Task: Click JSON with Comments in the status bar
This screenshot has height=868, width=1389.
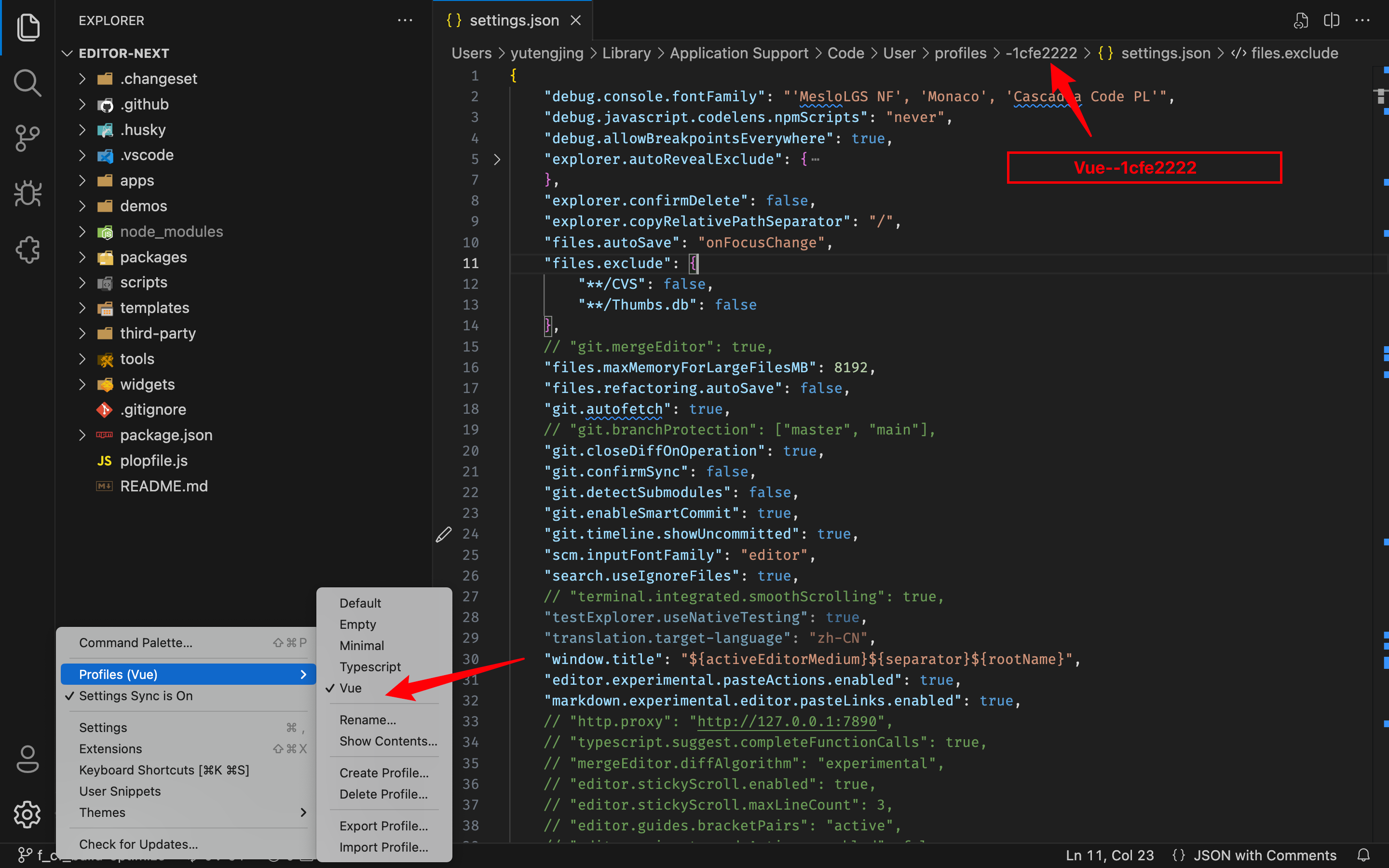Action: click(x=1266, y=855)
